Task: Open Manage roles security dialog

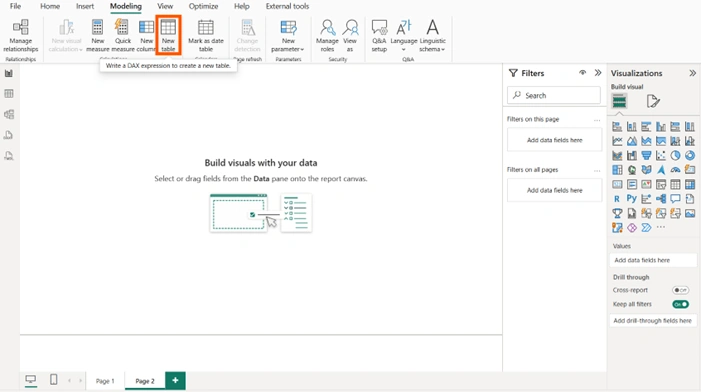Action: (x=327, y=36)
